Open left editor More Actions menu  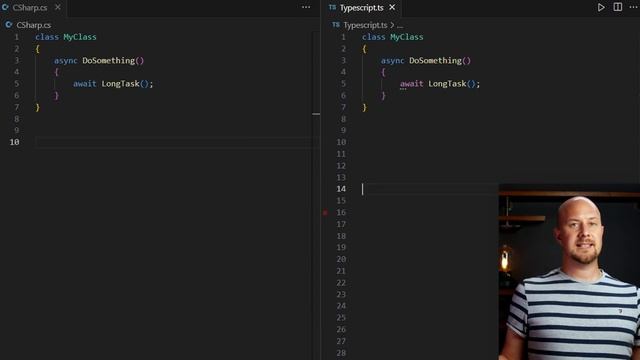(306, 7)
